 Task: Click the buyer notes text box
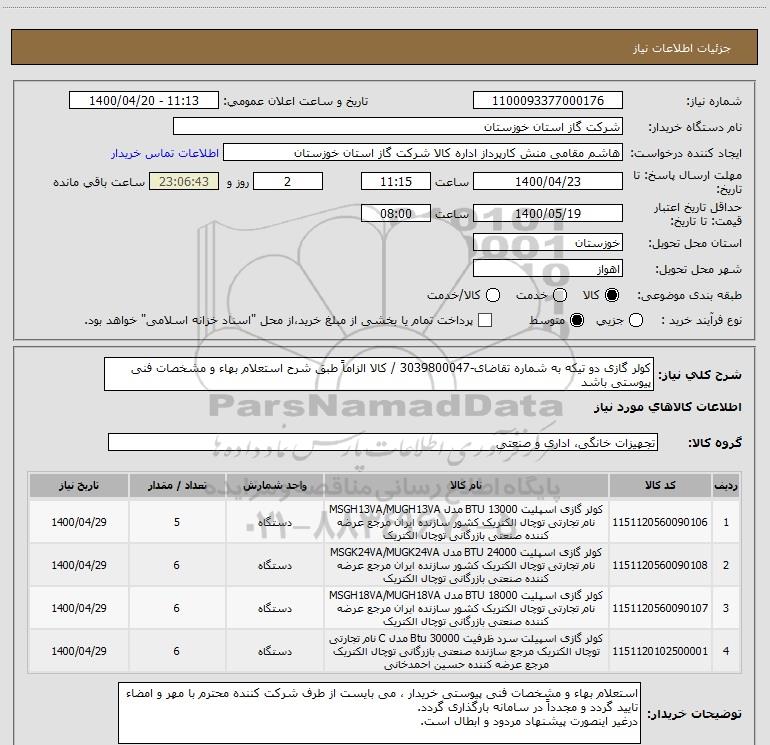click(380, 713)
